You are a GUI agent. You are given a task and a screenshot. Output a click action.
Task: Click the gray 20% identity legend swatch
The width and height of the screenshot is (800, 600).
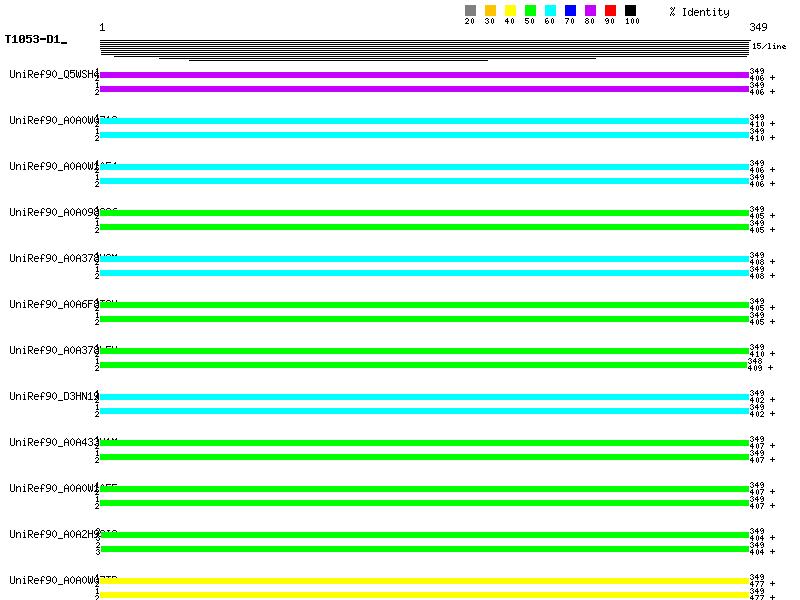470,11
